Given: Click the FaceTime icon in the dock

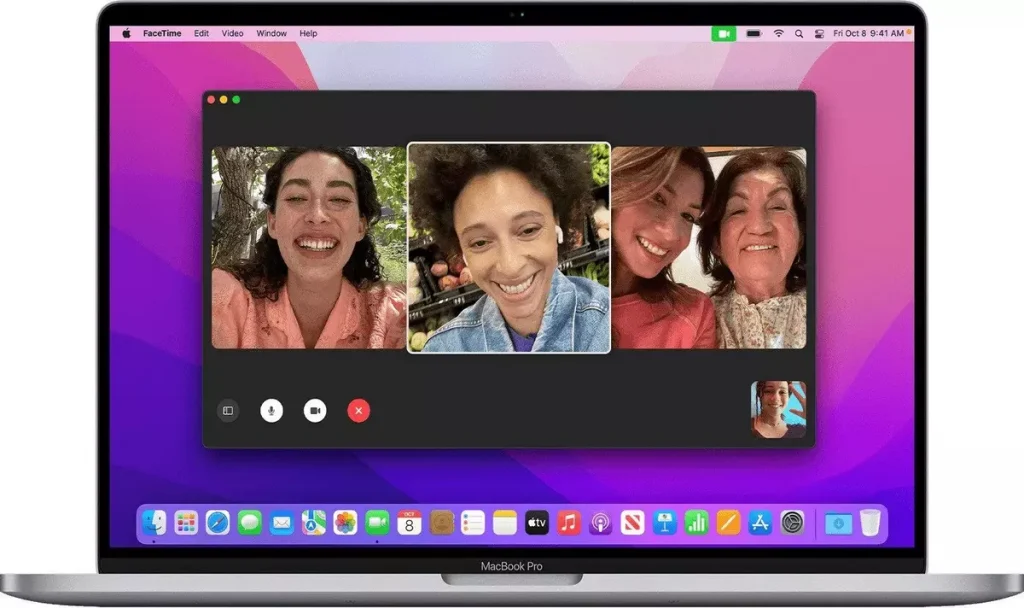Looking at the screenshot, I should point(377,522).
